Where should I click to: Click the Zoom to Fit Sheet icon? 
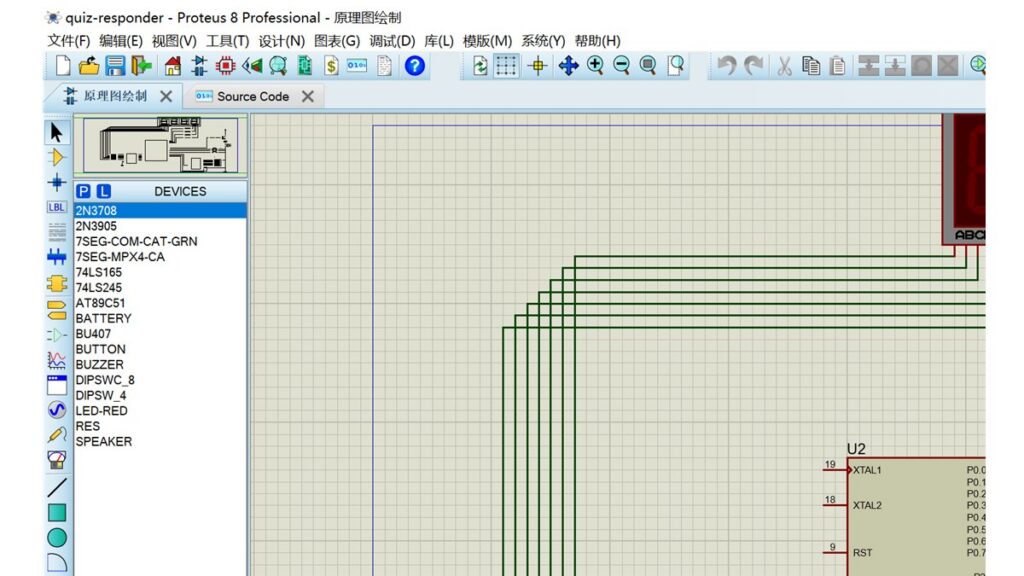tap(648, 65)
